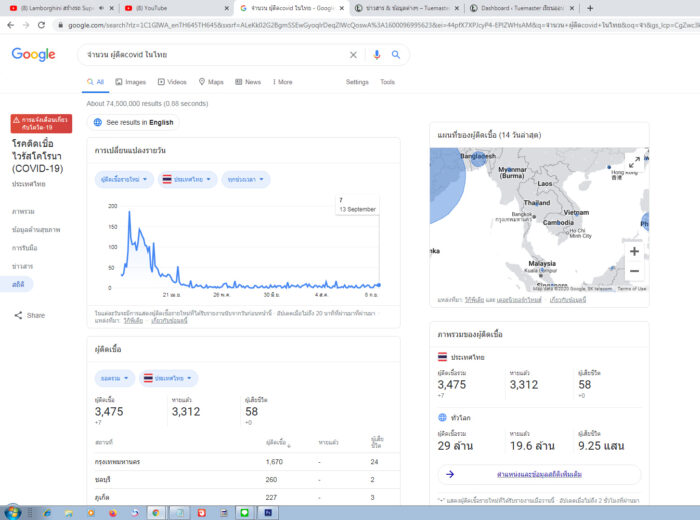Clear the search box with the X icon
The height and width of the screenshot is (520, 700).
click(352, 55)
